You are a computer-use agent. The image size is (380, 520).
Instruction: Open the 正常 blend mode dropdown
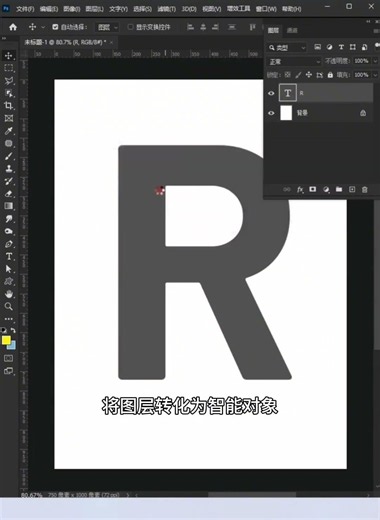point(294,61)
